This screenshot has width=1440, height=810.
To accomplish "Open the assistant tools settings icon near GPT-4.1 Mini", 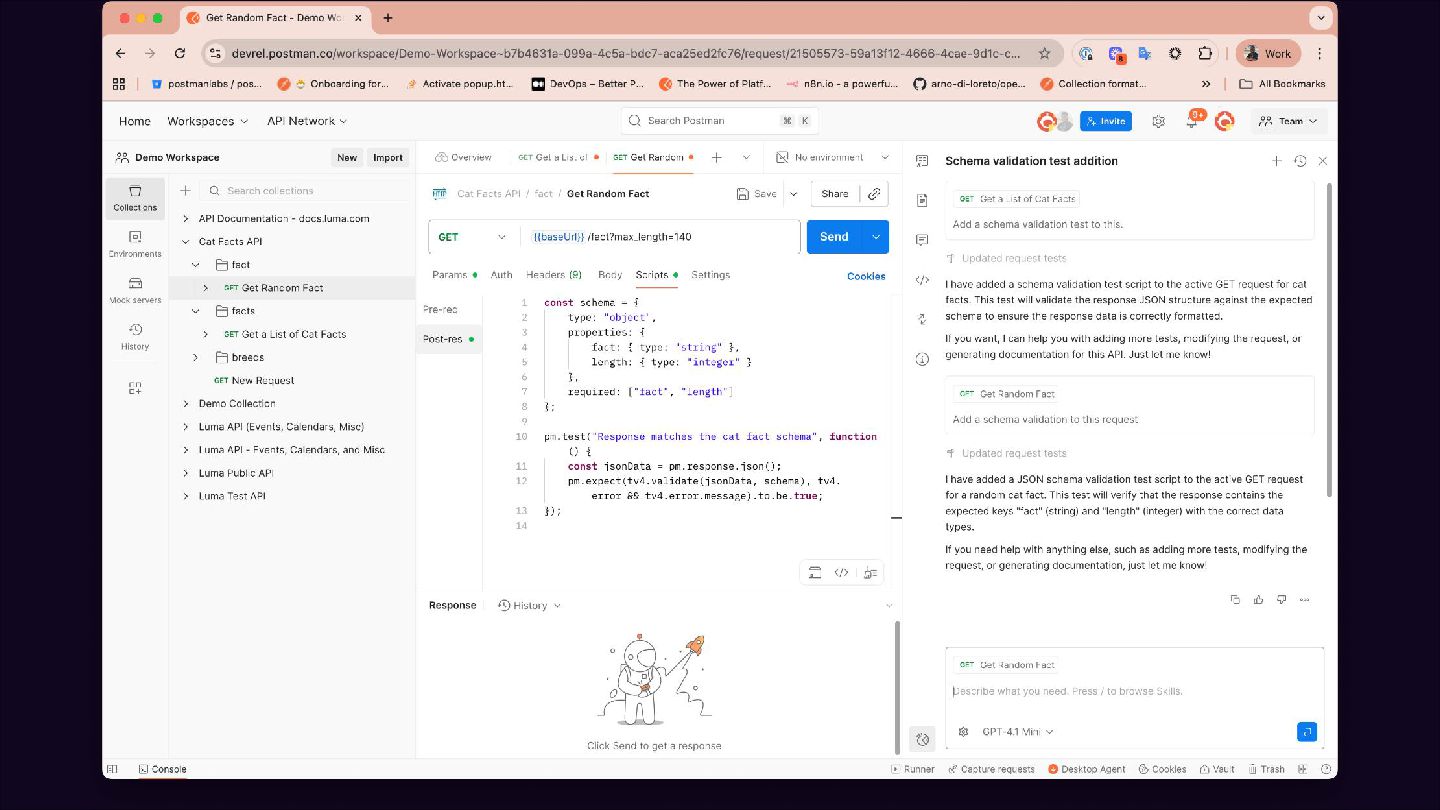I will 963,732.
